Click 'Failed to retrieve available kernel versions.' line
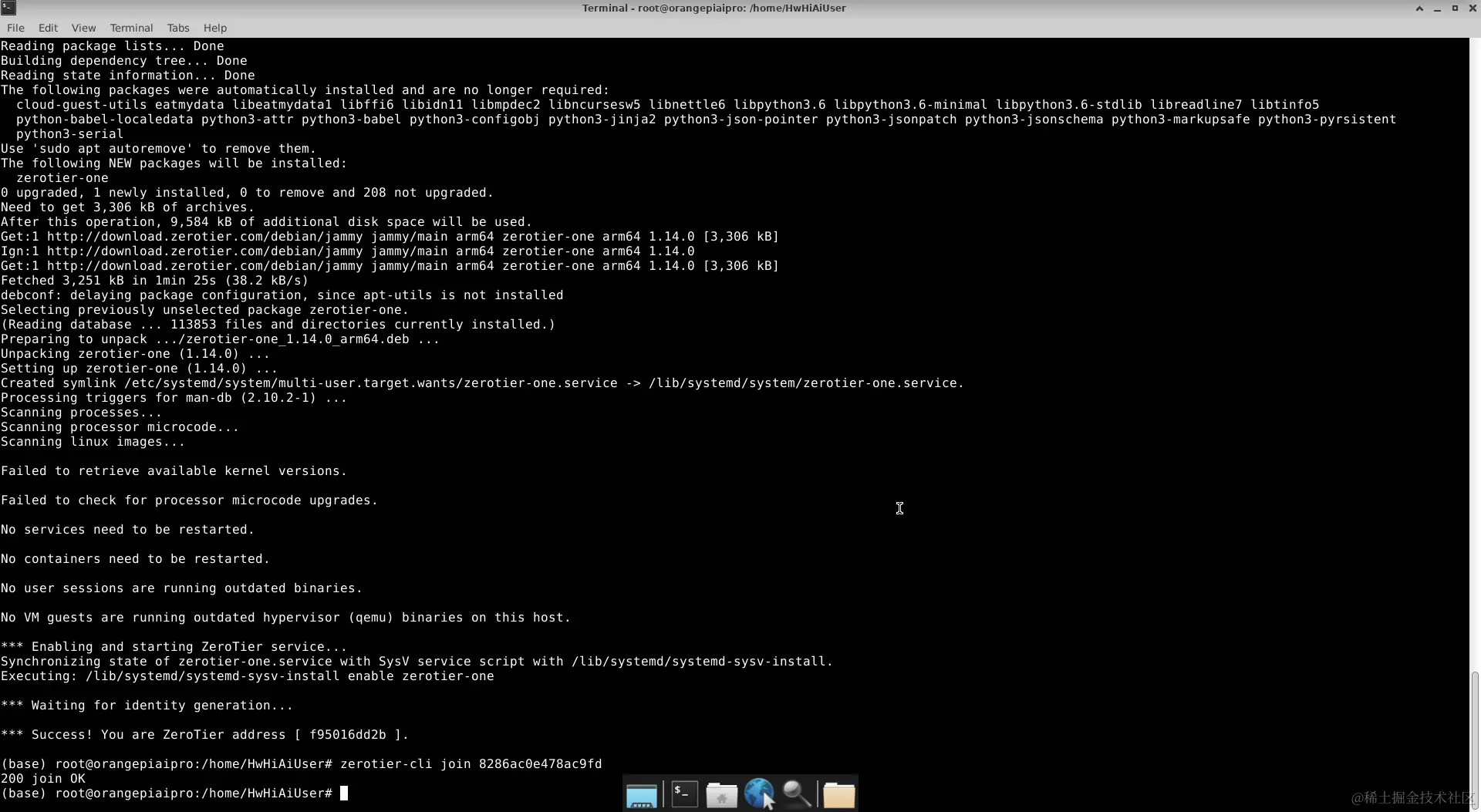1481x812 pixels. (x=174, y=471)
